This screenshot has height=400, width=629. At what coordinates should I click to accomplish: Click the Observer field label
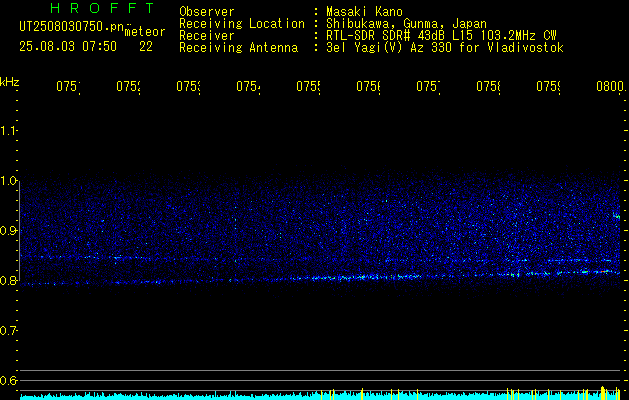click(207, 12)
